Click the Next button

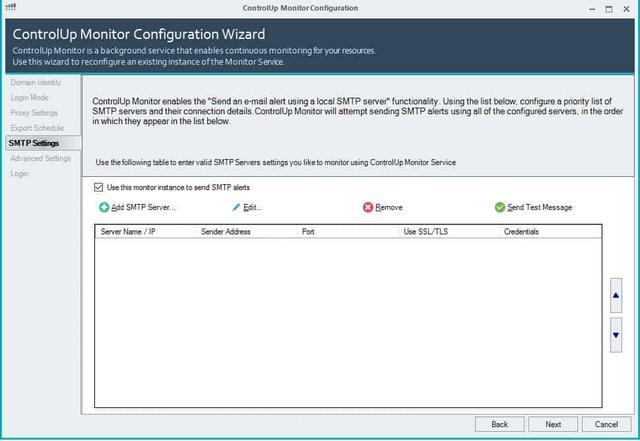tap(553, 424)
